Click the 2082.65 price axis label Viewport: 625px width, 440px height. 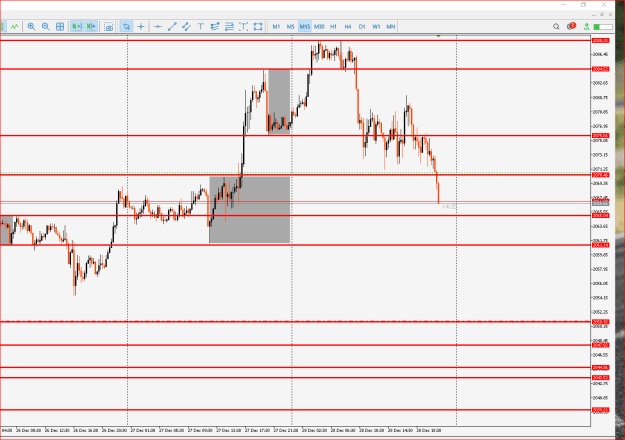pos(600,83)
